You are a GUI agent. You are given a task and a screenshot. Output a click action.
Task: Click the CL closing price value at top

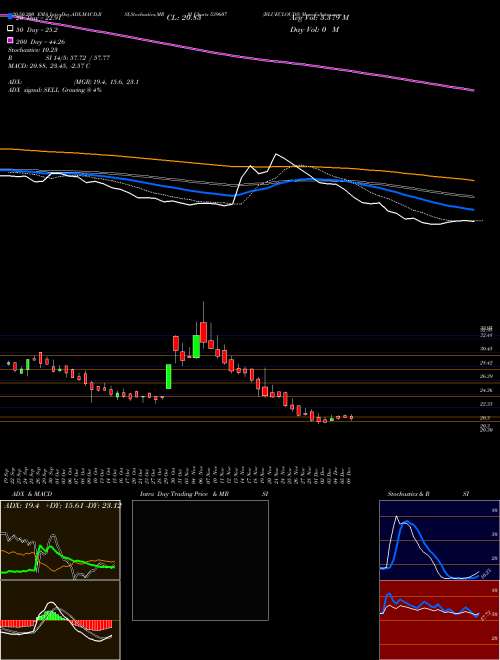tap(182, 17)
